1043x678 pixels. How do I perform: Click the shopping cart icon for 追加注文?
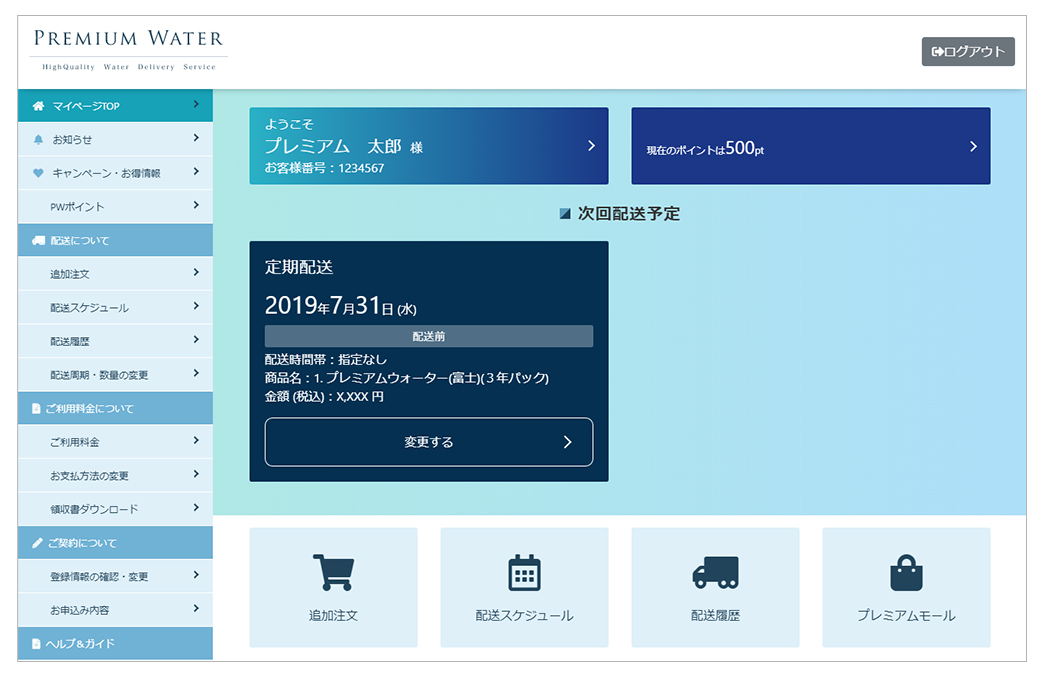point(333,573)
